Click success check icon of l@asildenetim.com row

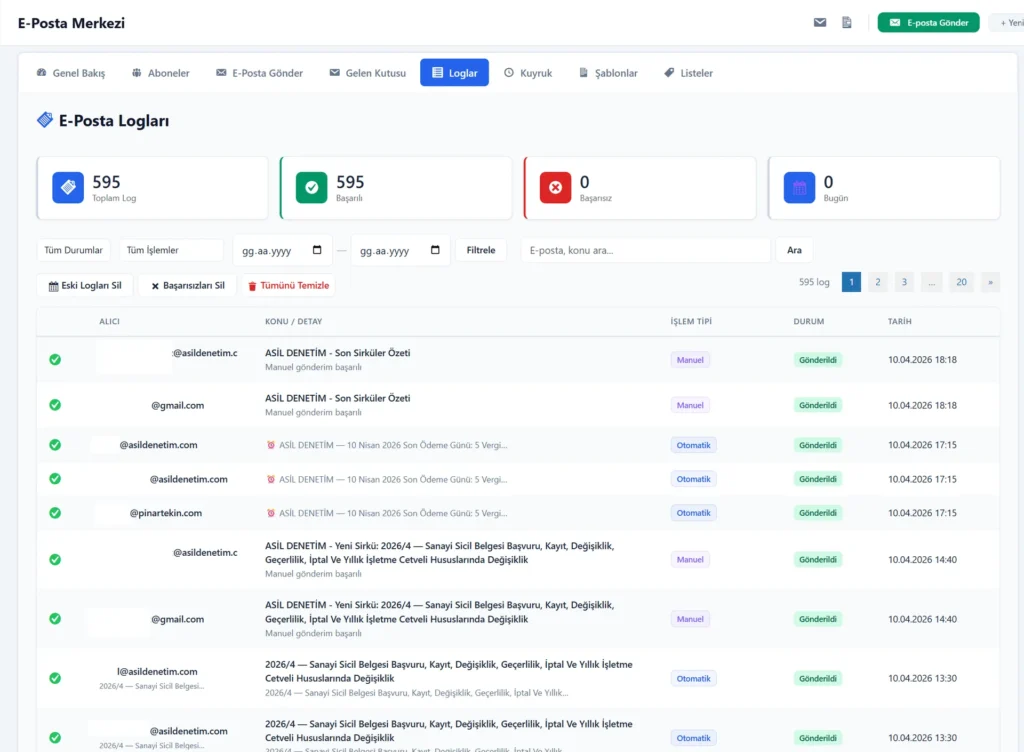pos(55,678)
